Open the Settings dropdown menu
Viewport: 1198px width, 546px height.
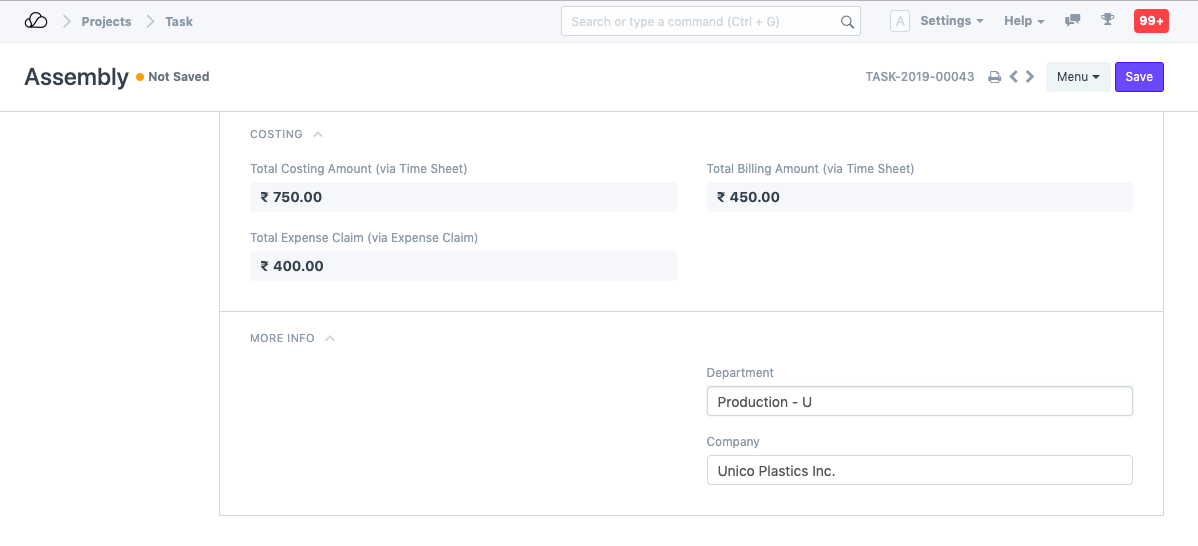pos(951,21)
